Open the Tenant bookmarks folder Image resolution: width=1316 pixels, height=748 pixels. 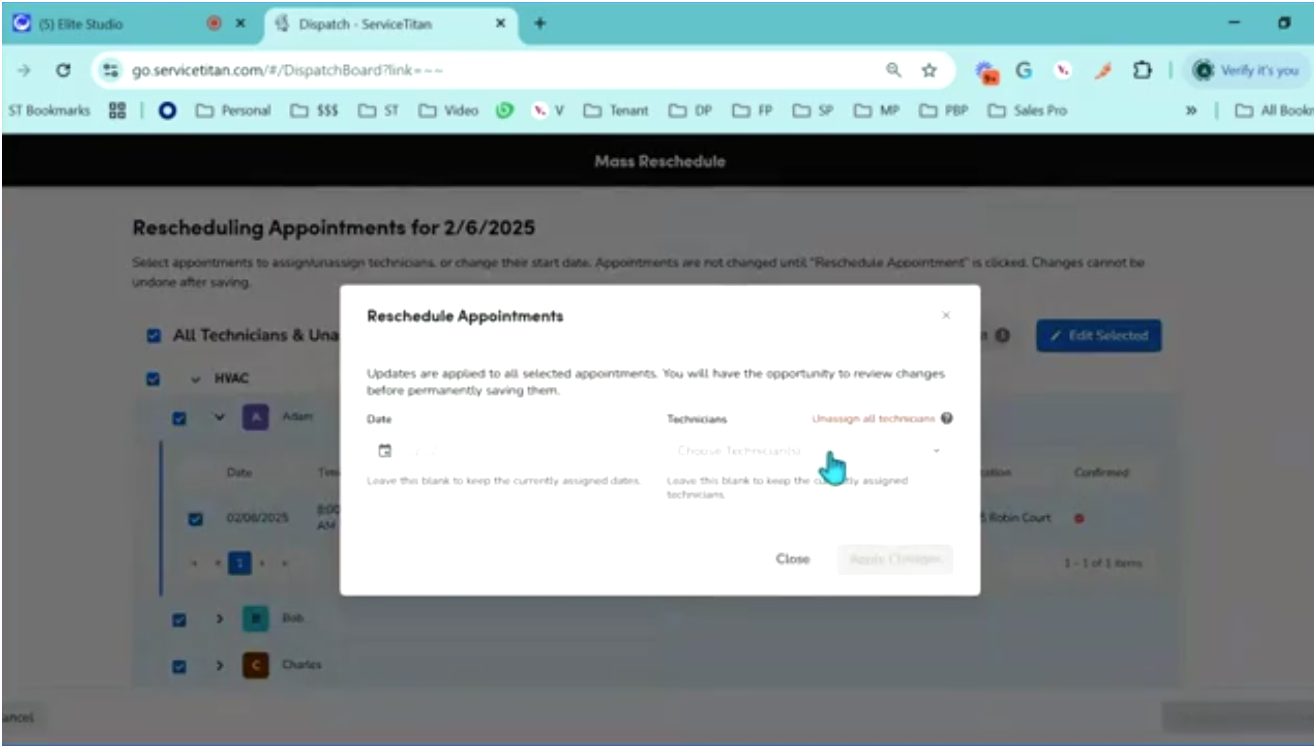coord(616,111)
